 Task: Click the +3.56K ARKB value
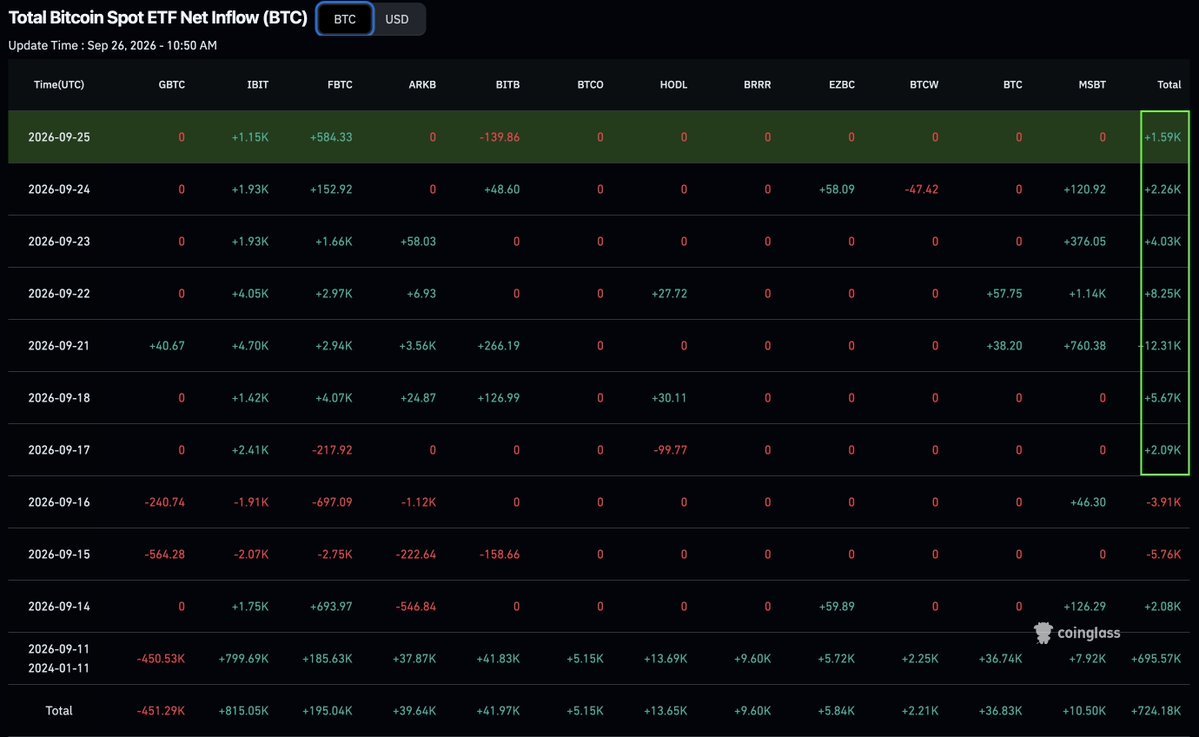(418, 346)
